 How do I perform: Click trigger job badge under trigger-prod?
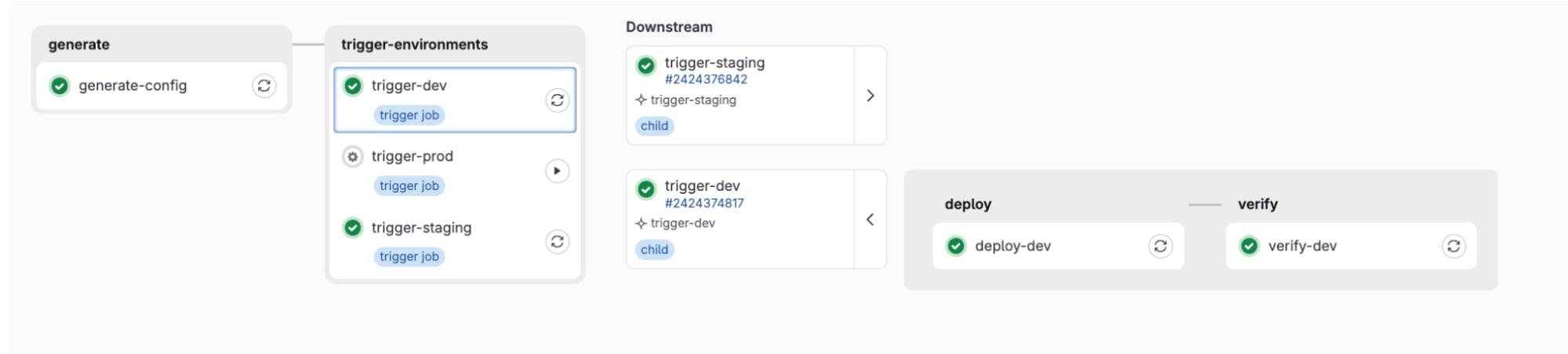pyautogui.click(x=409, y=186)
